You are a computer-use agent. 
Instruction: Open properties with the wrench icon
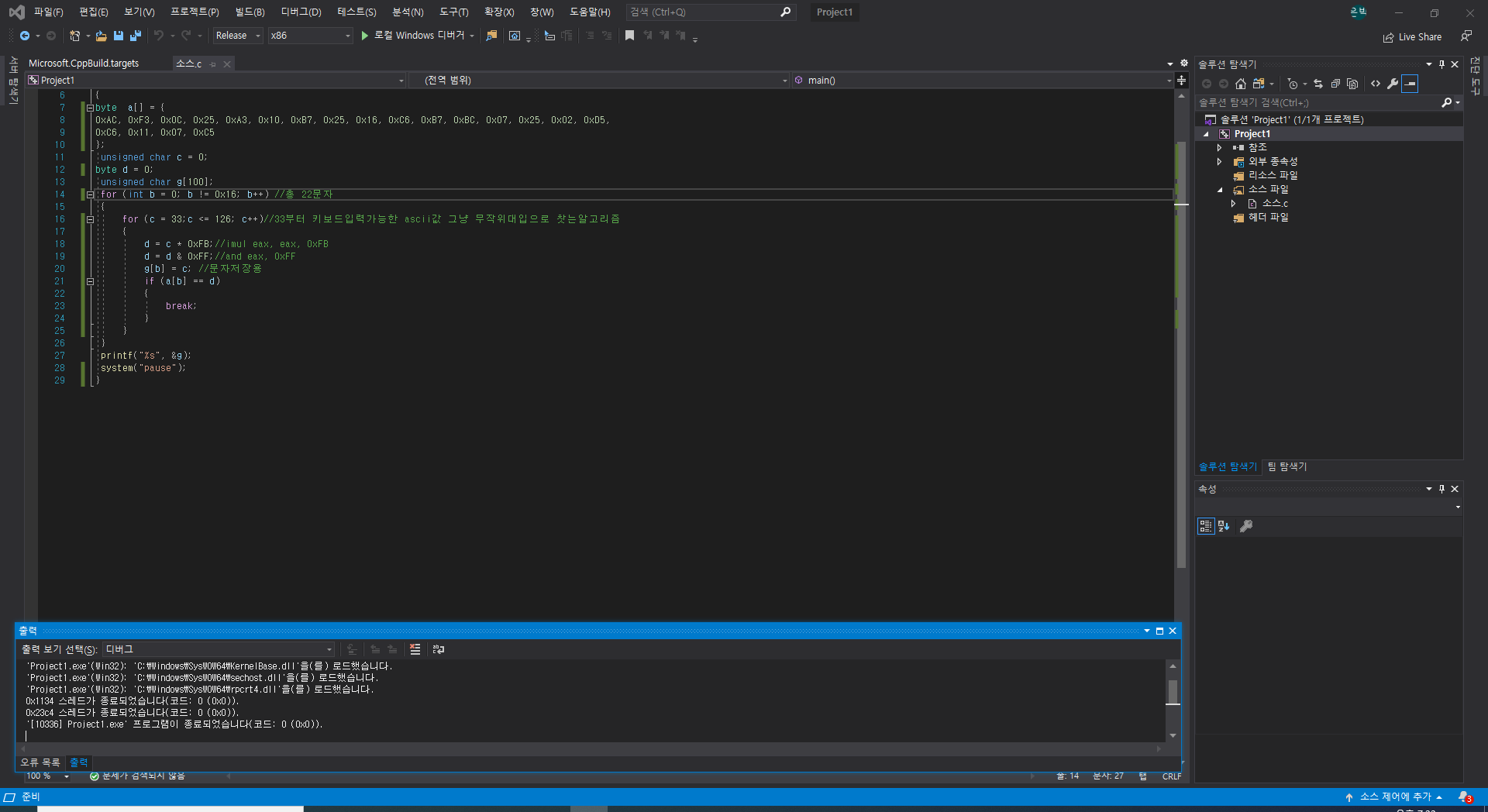click(1393, 84)
